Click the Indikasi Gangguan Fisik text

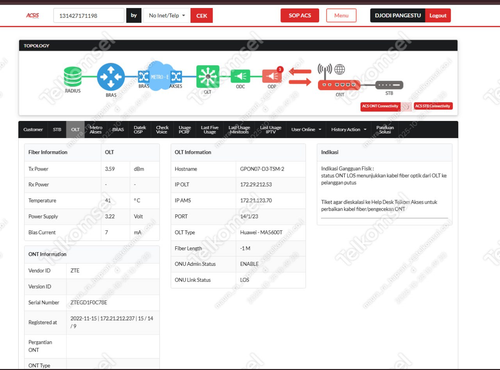[347, 168]
